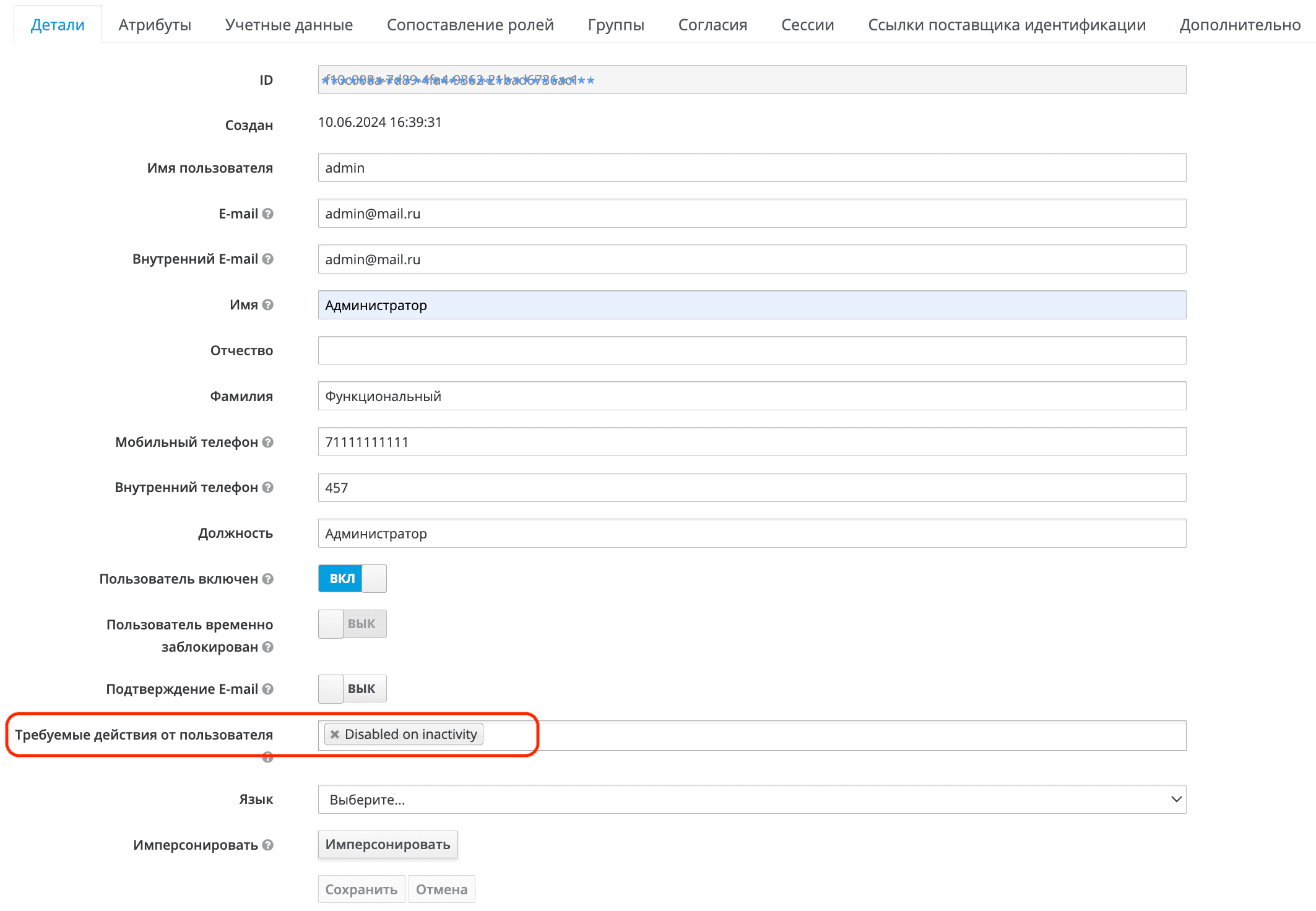Viewport: 1316px width, 911px height.
Task: Click the Сохранить button
Action: tap(361, 889)
